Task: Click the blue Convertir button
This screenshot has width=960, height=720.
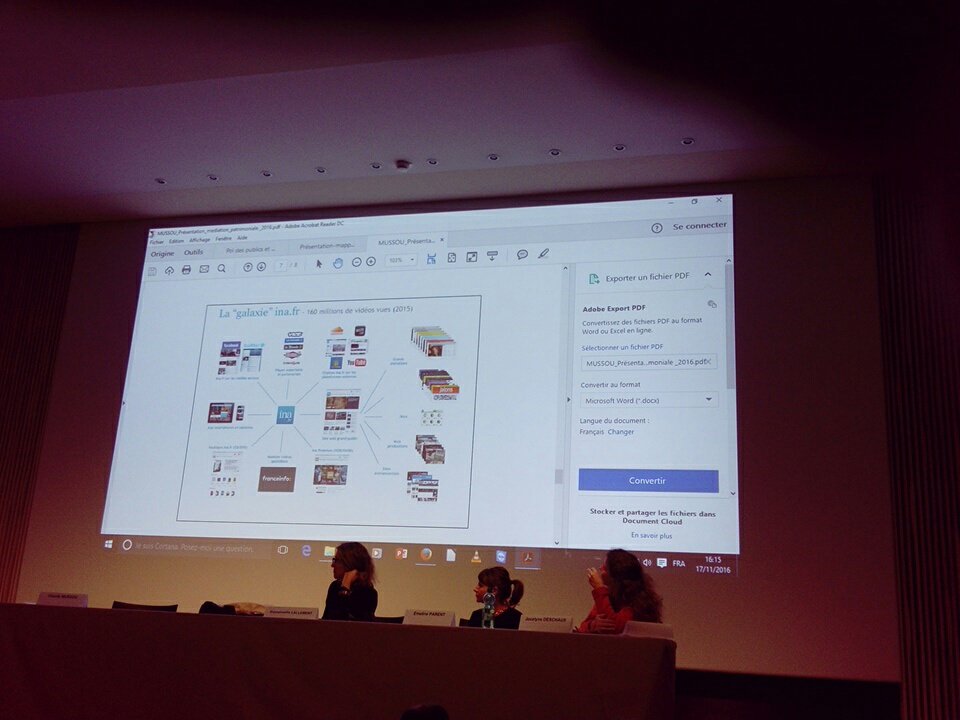Action: pyautogui.click(x=648, y=481)
